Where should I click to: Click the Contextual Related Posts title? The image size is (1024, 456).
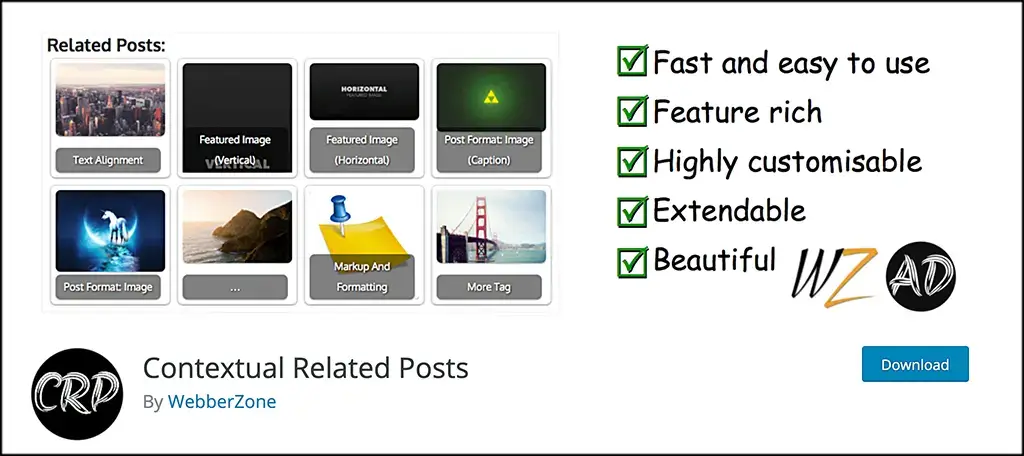[x=305, y=368]
